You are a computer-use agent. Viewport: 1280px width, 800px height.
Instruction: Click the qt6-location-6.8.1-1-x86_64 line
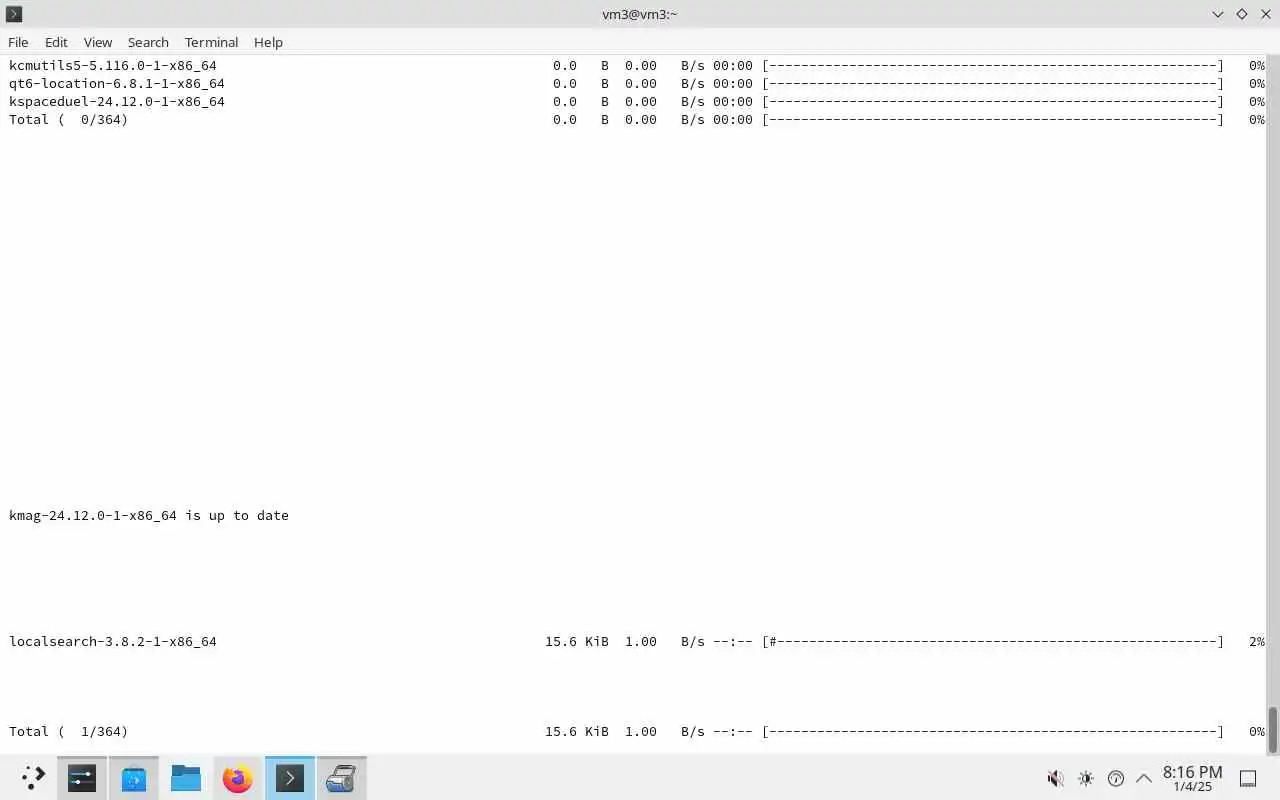(637, 84)
